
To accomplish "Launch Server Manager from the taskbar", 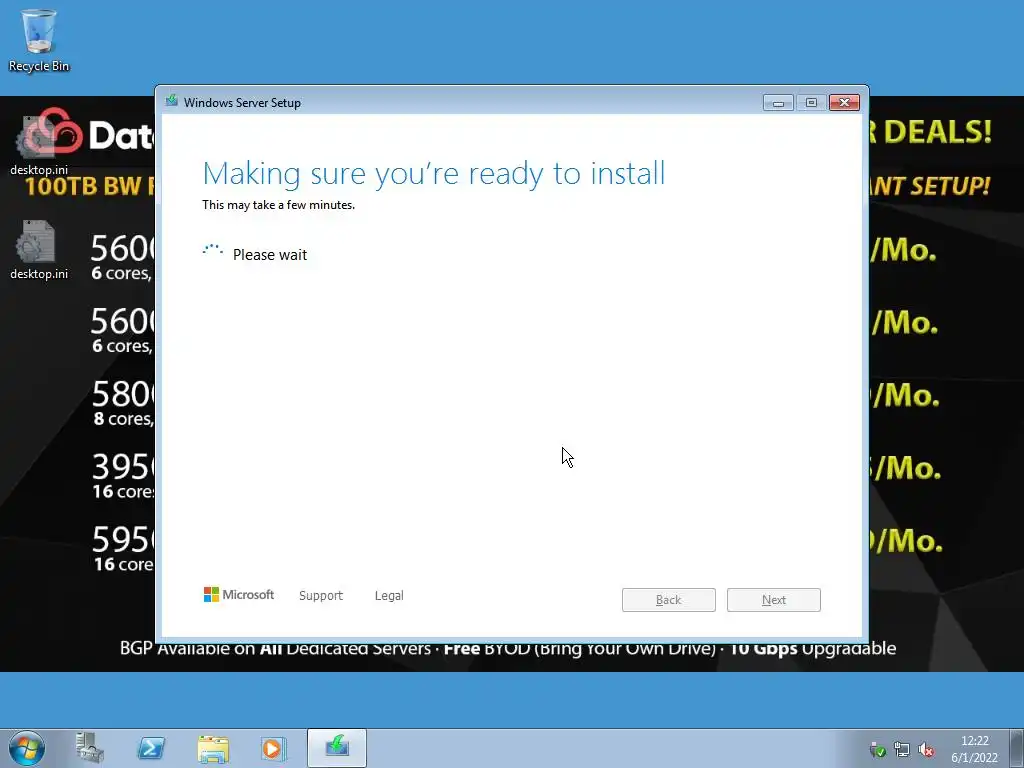I will (x=89, y=748).
